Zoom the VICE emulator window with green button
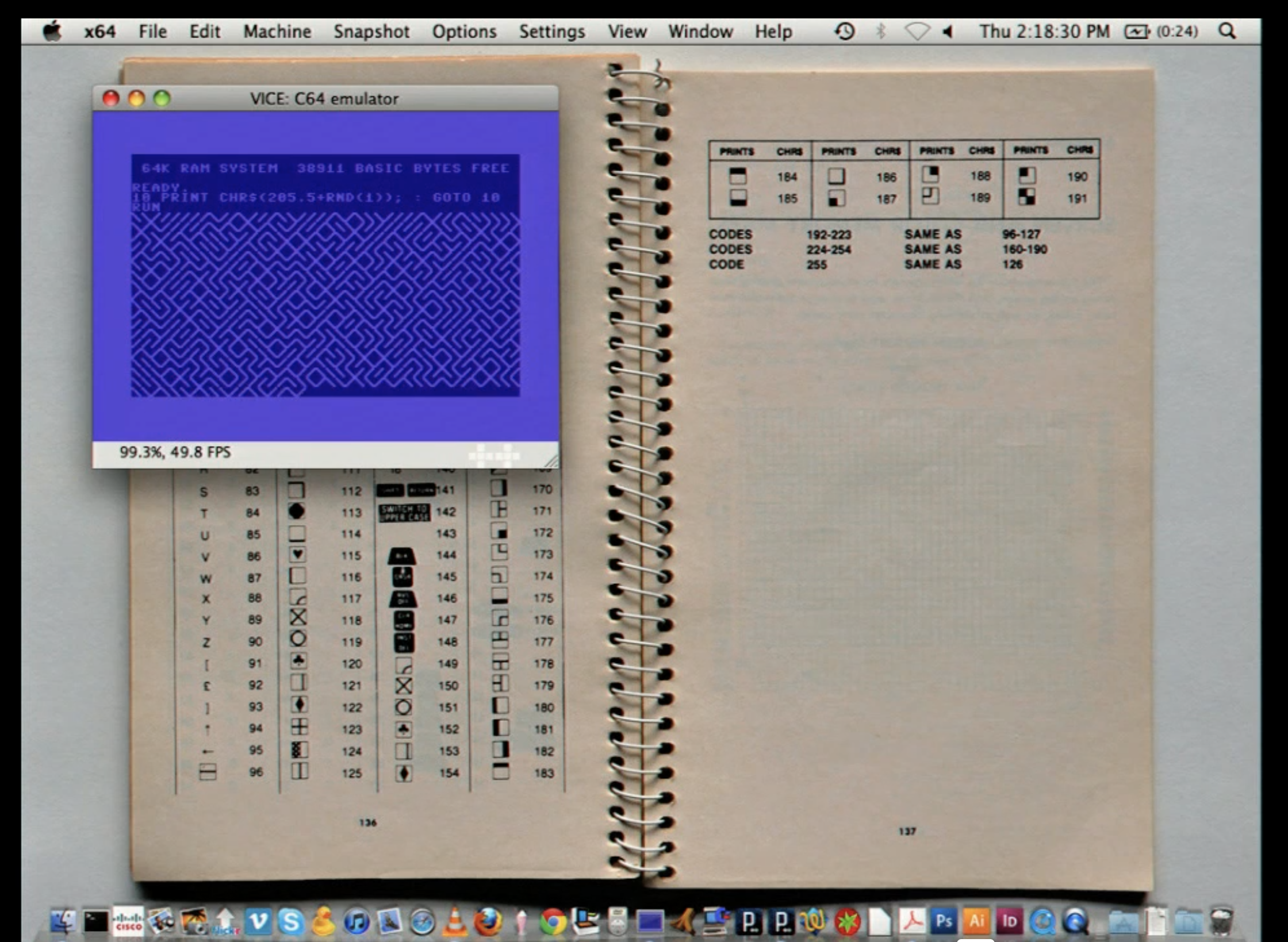 (x=162, y=98)
